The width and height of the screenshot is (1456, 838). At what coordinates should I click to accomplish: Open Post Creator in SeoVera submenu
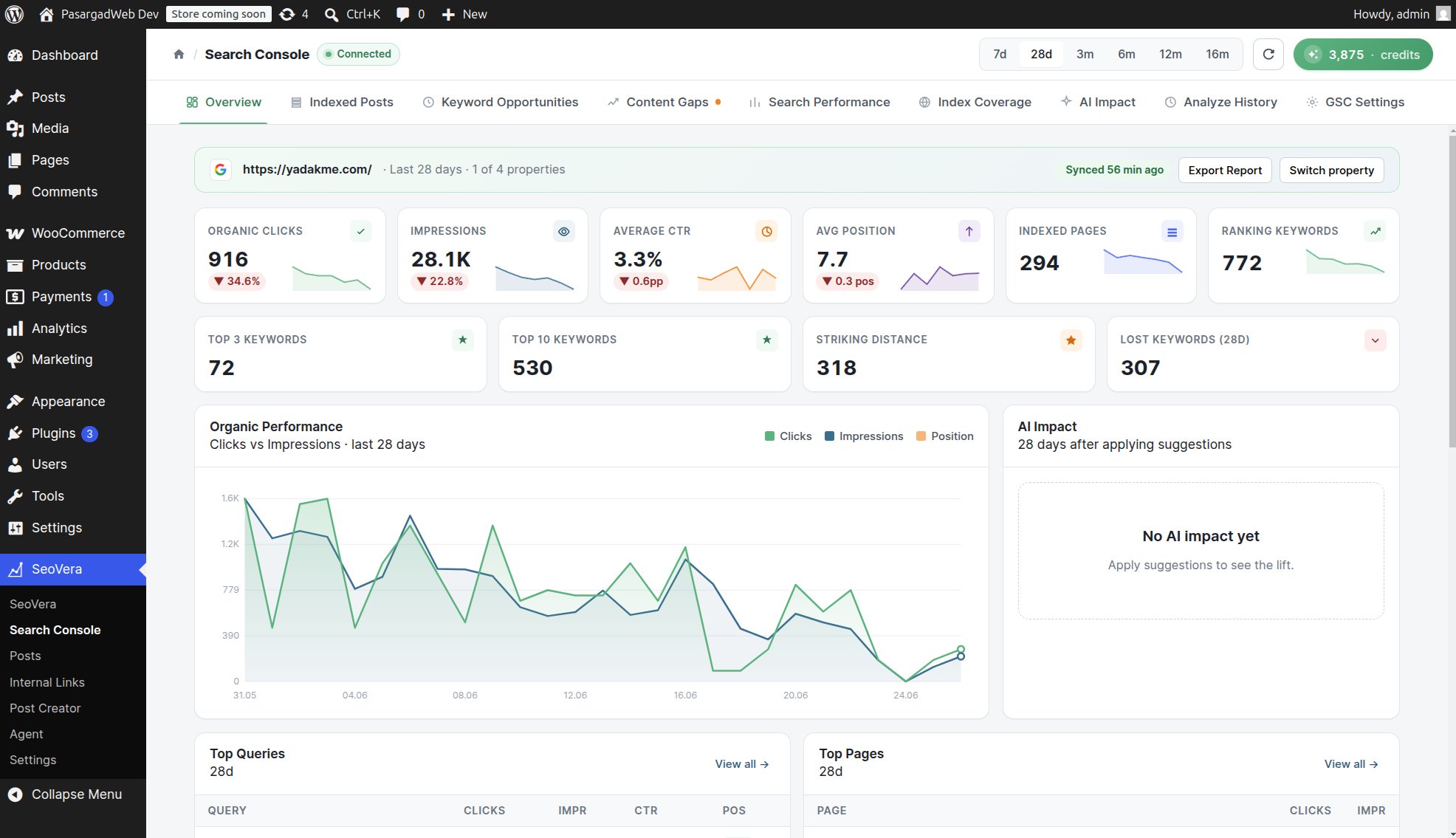[x=45, y=708]
